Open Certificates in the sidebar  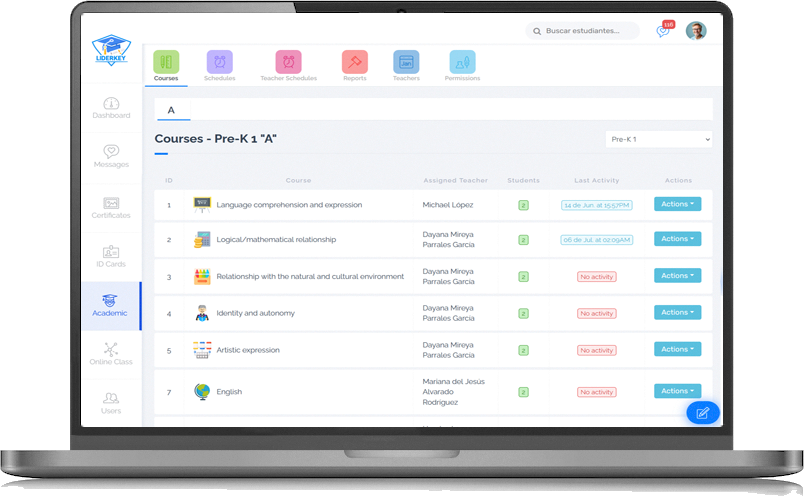[111, 208]
